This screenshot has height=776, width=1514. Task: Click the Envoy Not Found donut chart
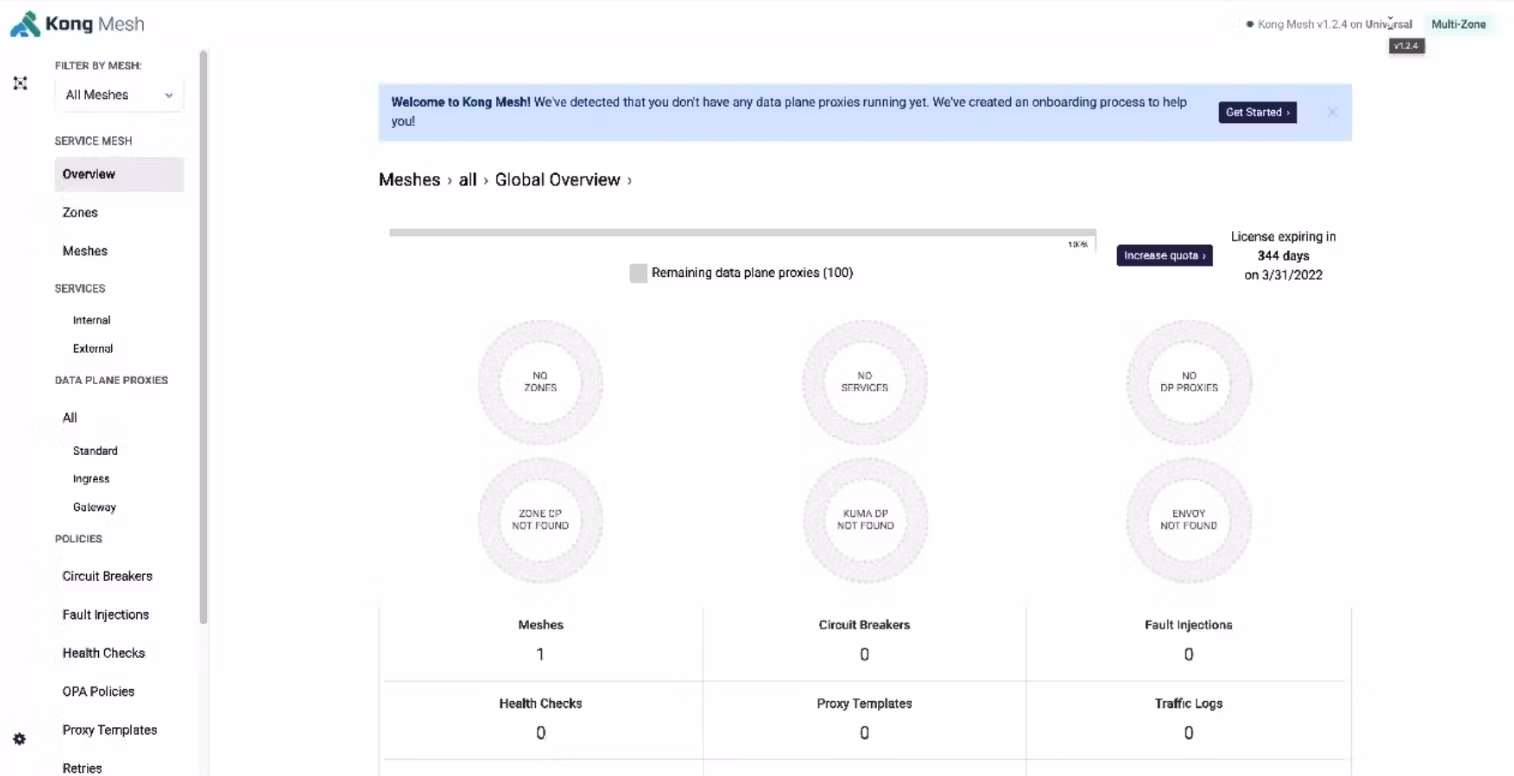[1188, 520]
